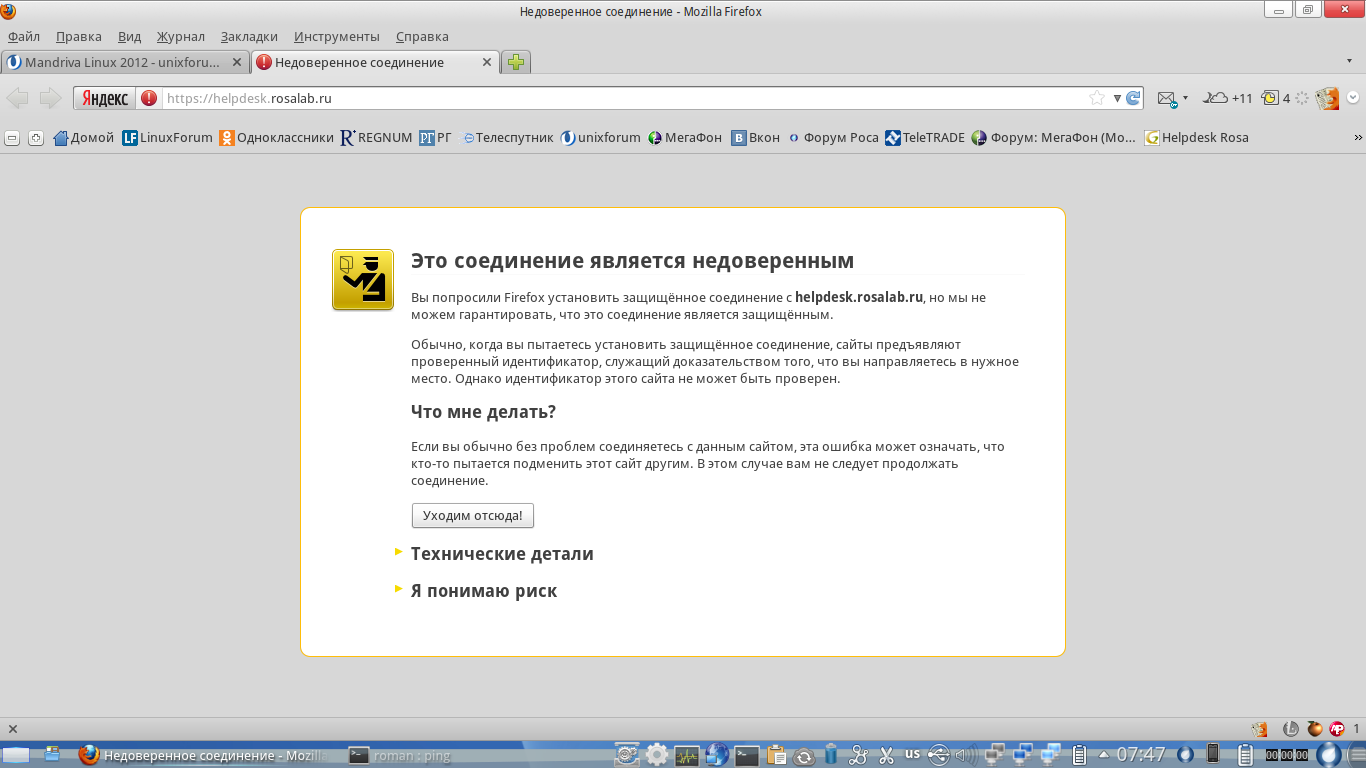Show hidden tray icons with the up arrow
Viewport: 1366px width, 768px height.
click(x=1104, y=755)
